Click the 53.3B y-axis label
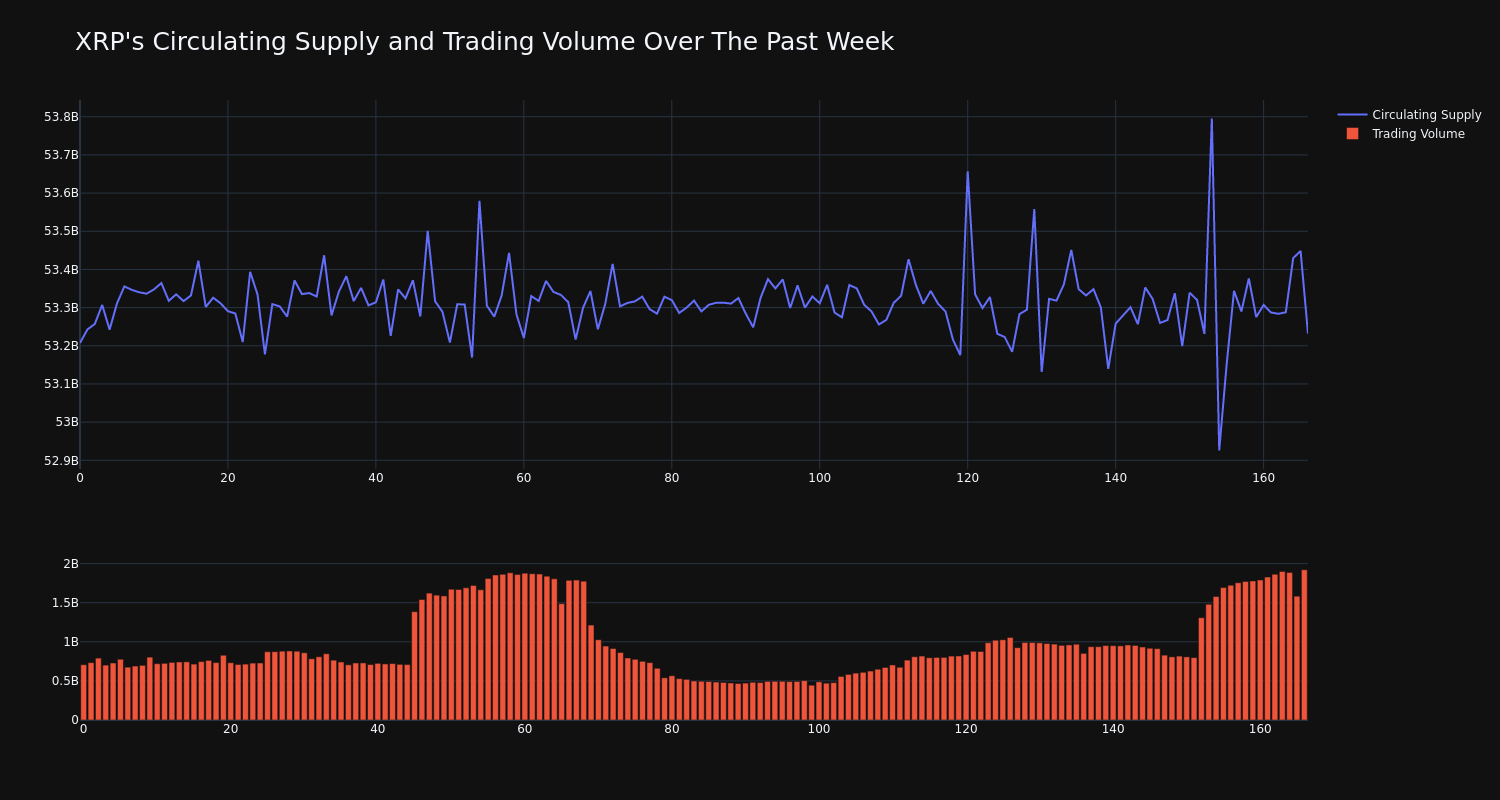The width and height of the screenshot is (1500, 800). click(60, 308)
